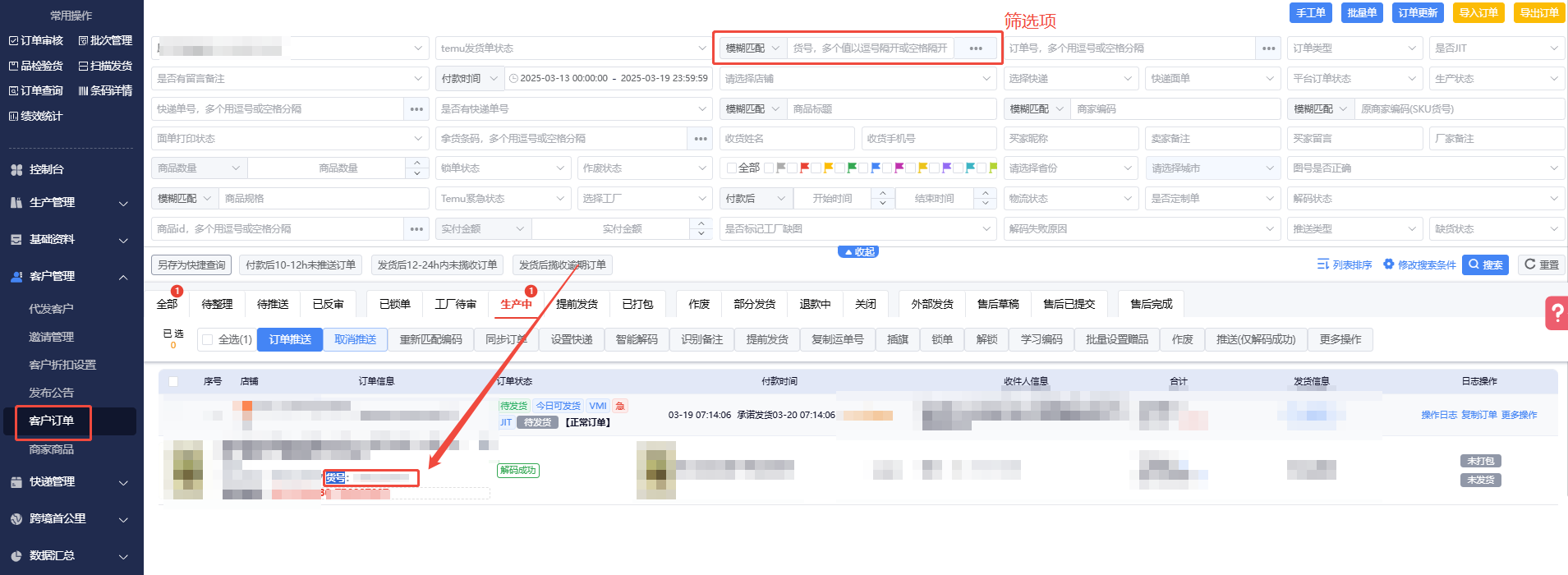The height and width of the screenshot is (575, 1568).
Task: Click the ellipsis button beside 拿货条码 filter field
Action: [701, 139]
